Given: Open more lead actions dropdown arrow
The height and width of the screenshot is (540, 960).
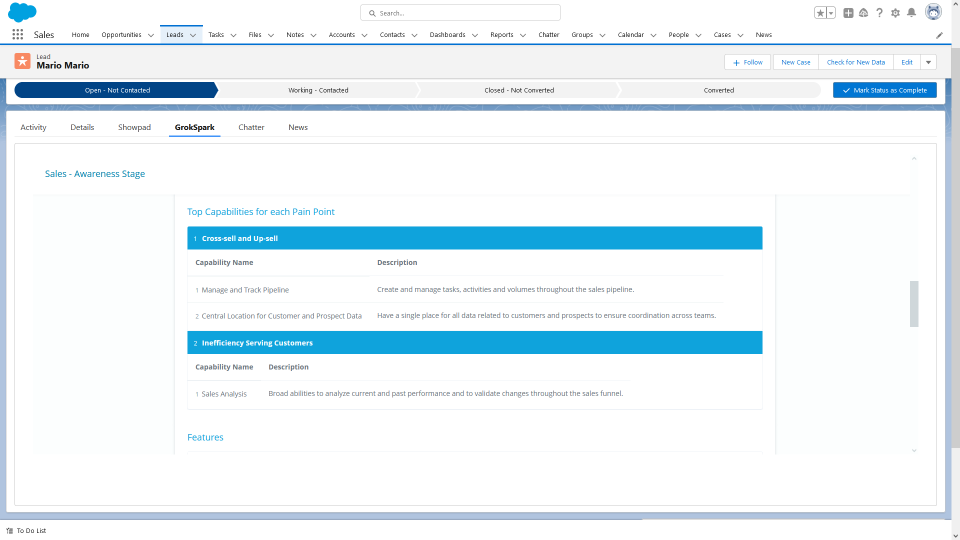Looking at the screenshot, I should [x=928, y=62].
